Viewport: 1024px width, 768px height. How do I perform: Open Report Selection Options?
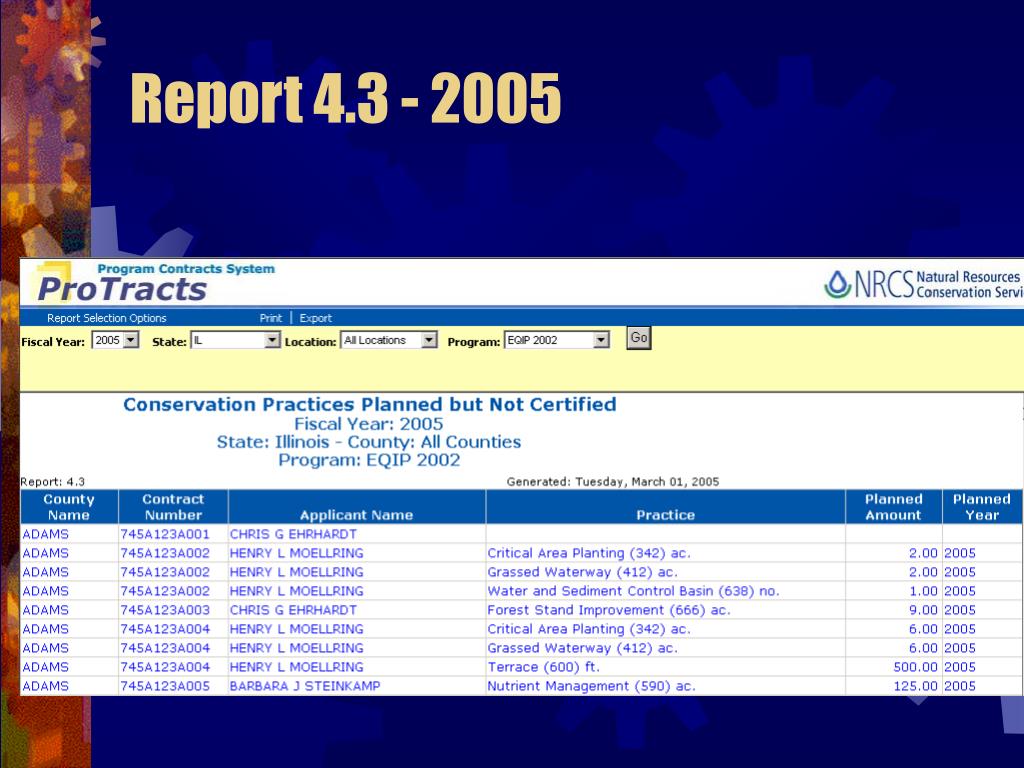(x=106, y=318)
